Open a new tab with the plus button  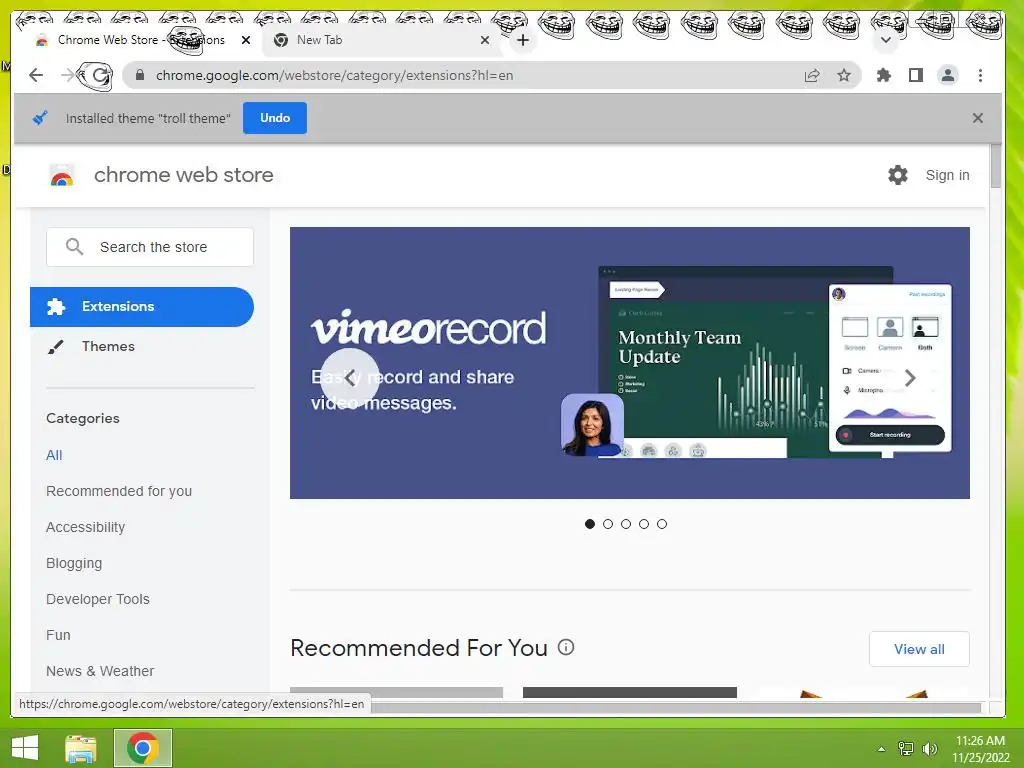pos(522,40)
